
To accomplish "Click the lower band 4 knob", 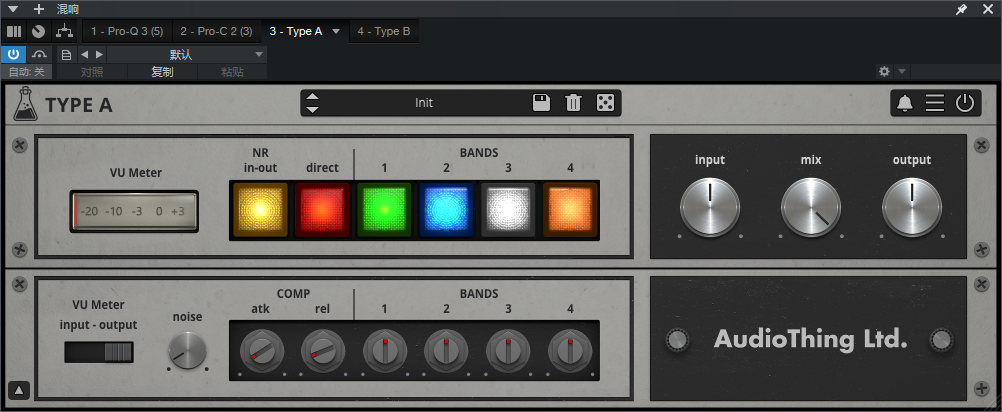I will (x=570, y=351).
